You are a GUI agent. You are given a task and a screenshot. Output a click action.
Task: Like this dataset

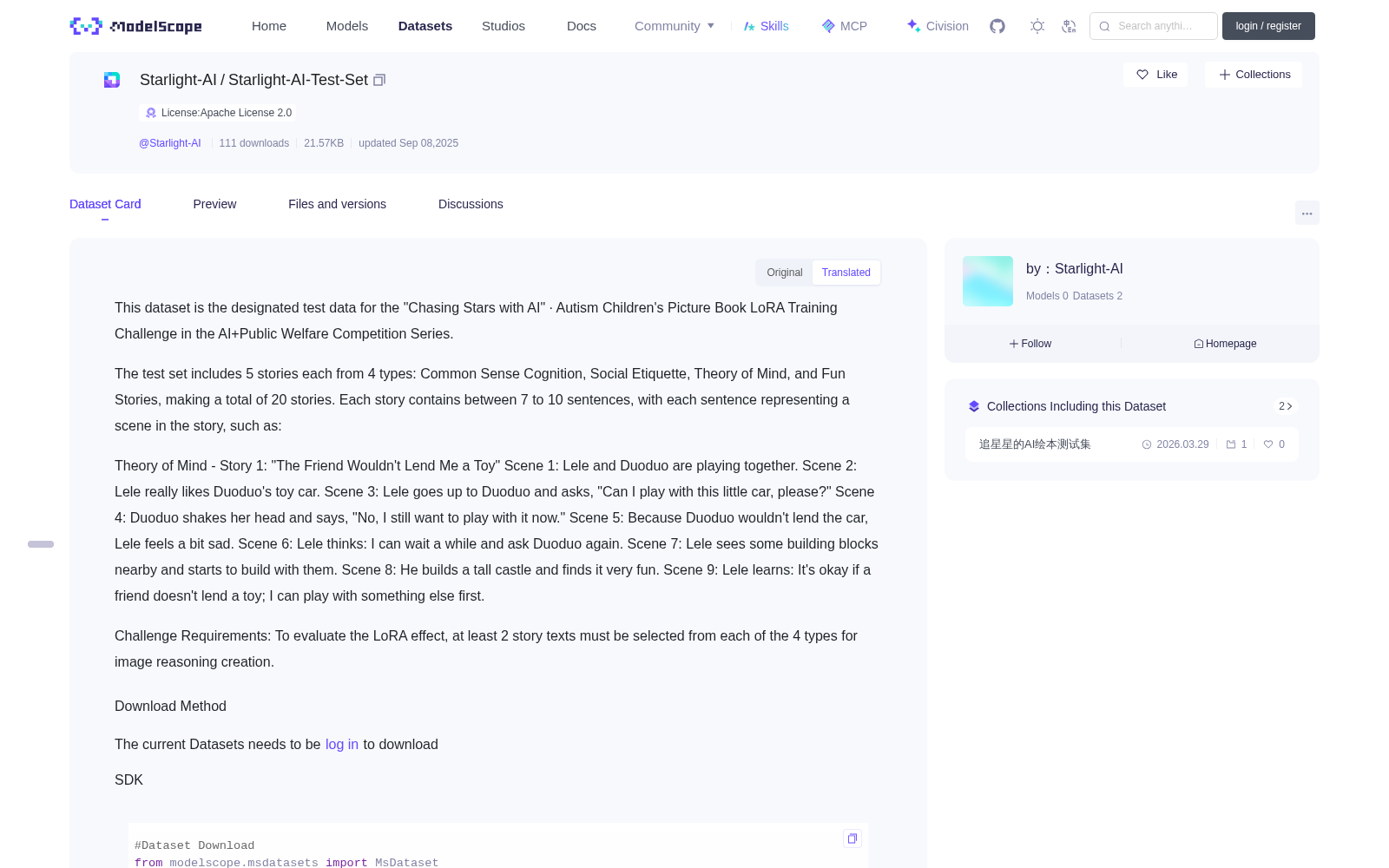click(x=1155, y=75)
